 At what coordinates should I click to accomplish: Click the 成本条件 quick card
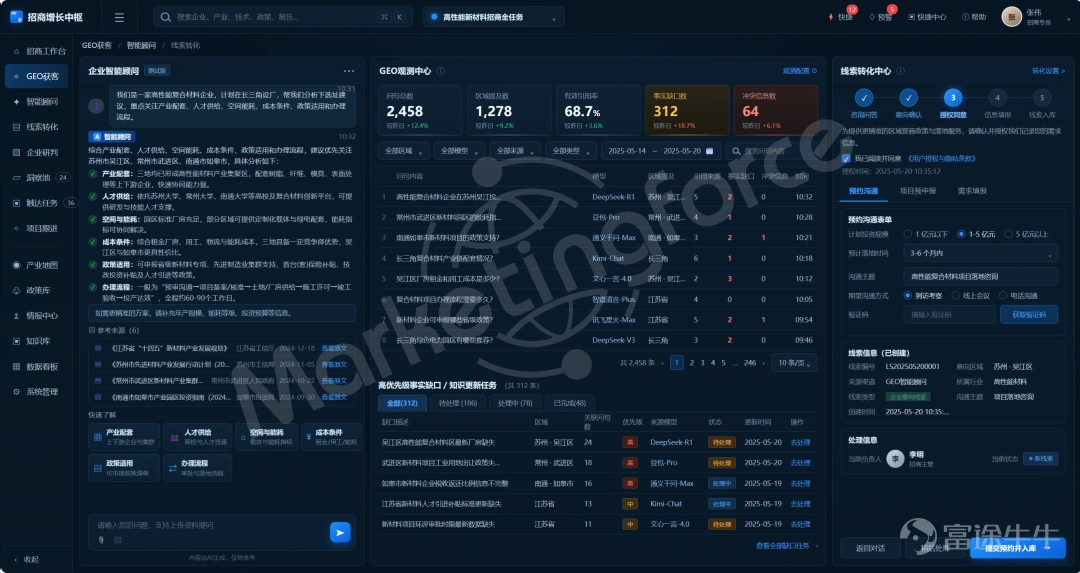[x=332, y=437]
